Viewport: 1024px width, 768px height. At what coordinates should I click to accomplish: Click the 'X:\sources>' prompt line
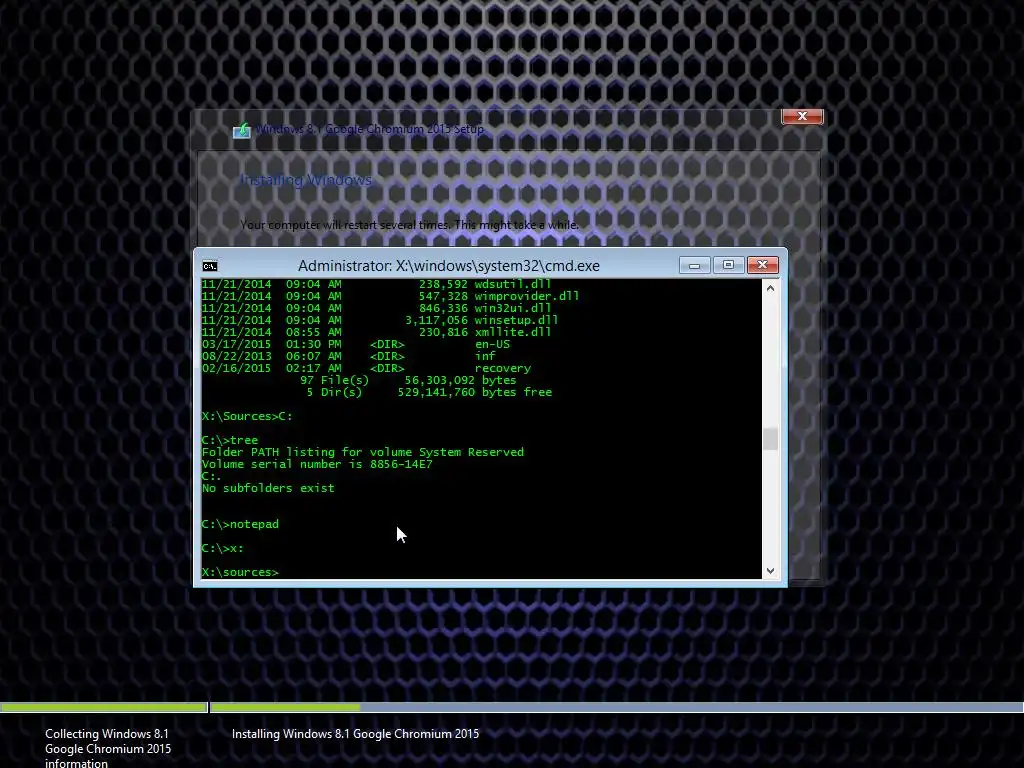point(240,572)
